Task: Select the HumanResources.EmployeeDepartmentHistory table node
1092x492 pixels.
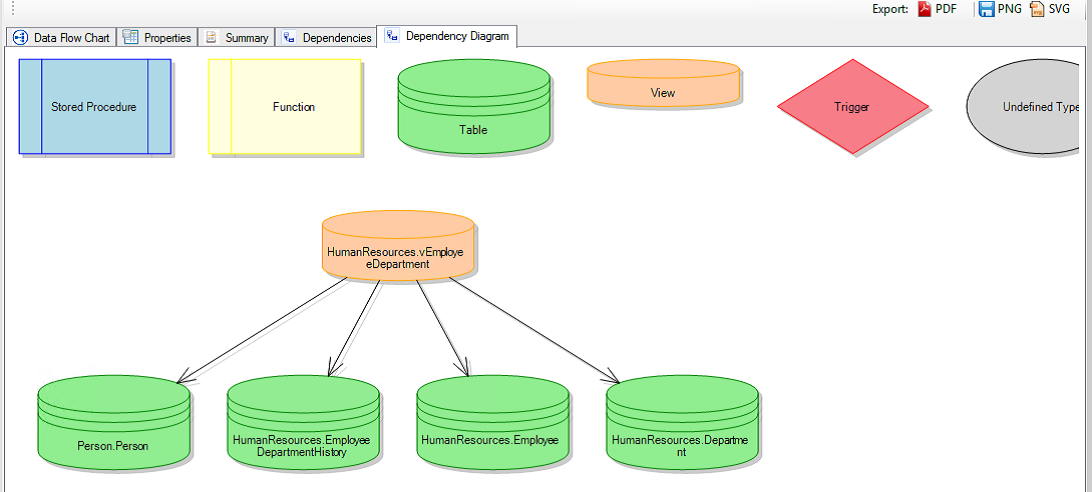Action: (303, 422)
